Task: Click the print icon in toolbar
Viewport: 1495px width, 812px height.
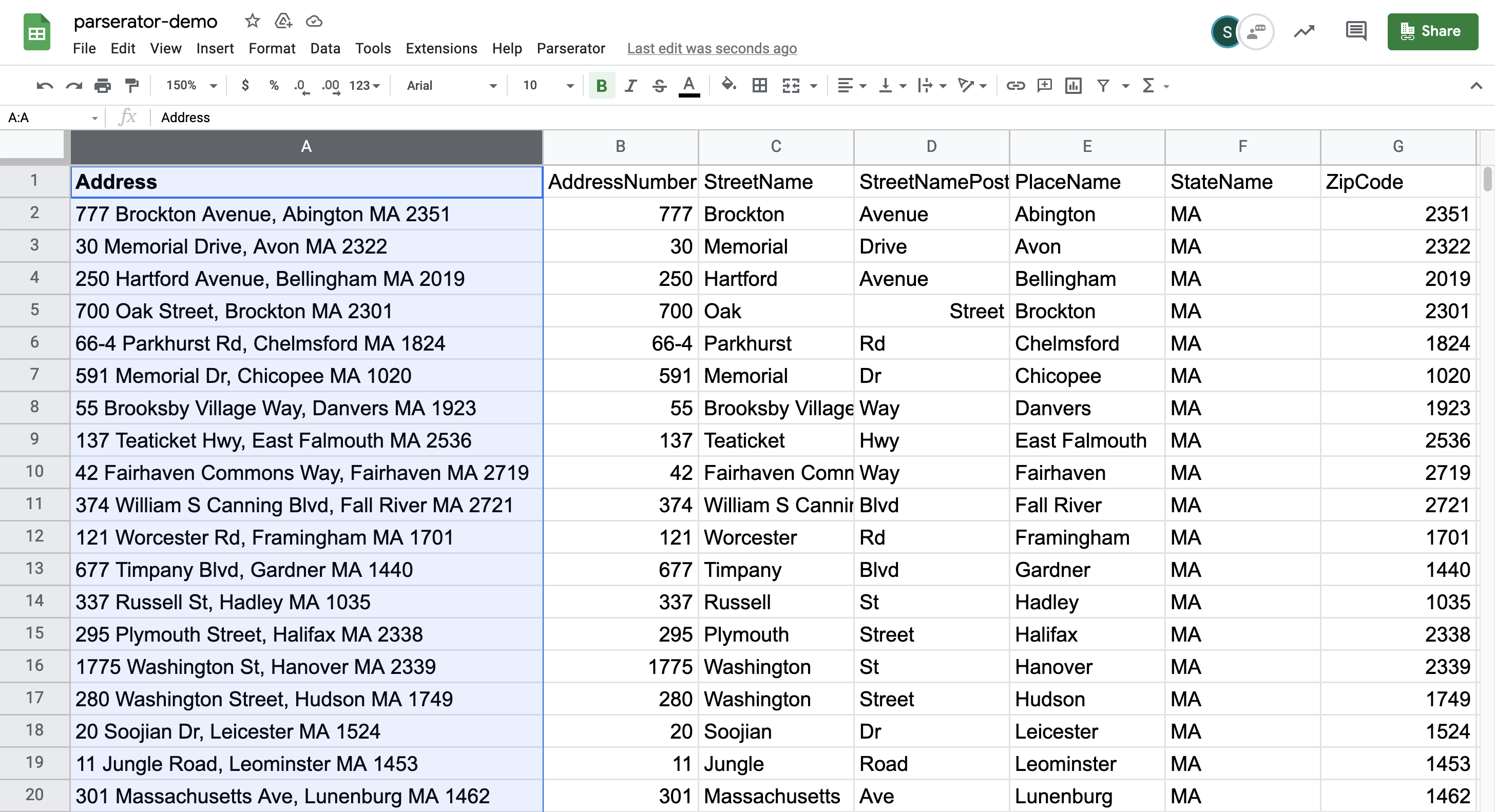Action: click(102, 85)
